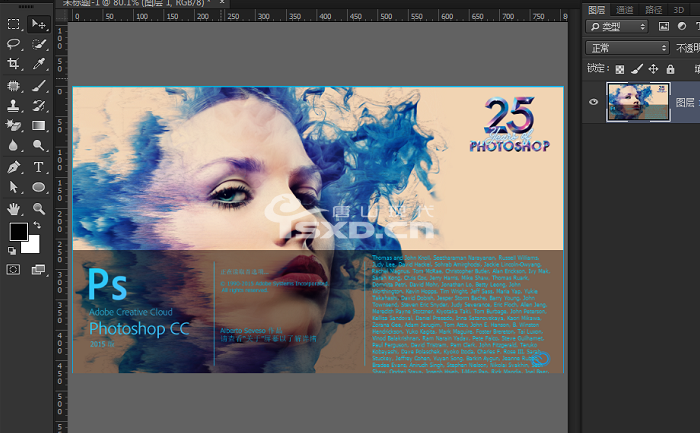
Task: Switch to 通道 (Channels) tab
Action: pyautogui.click(x=624, y=9)
